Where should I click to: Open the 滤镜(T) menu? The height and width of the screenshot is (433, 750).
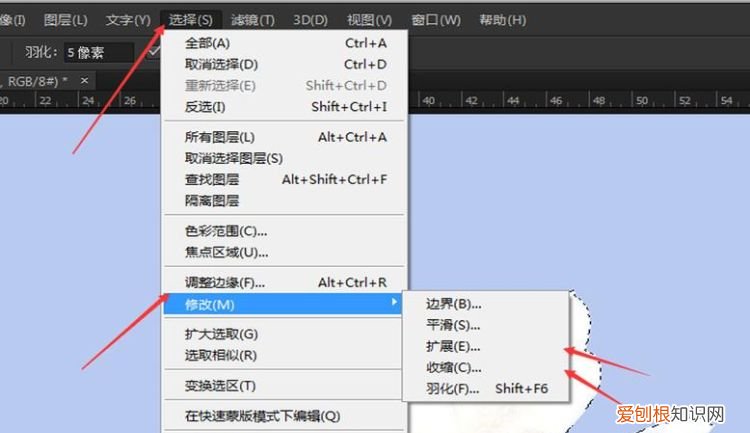[253, 20]
